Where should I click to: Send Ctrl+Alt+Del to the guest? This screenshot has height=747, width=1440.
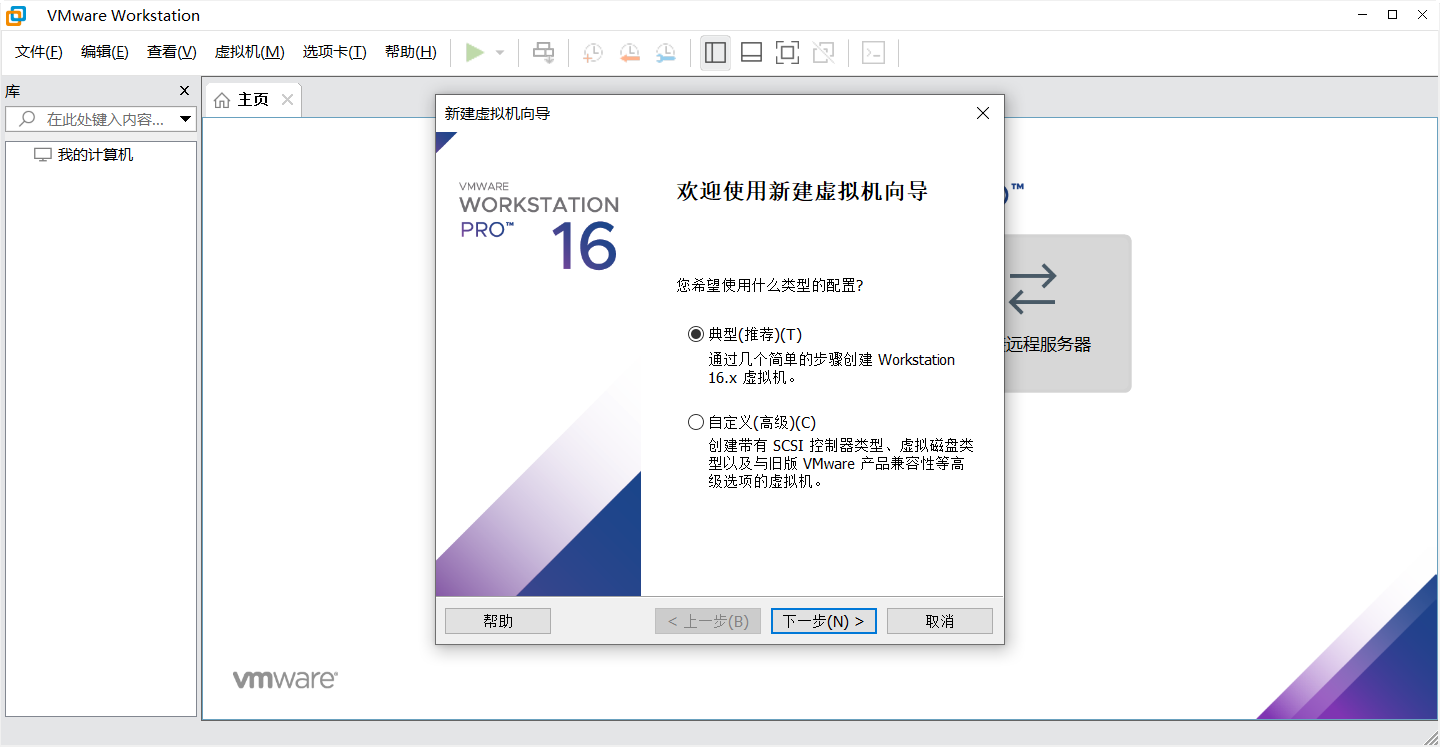click(x=543, y=52)
